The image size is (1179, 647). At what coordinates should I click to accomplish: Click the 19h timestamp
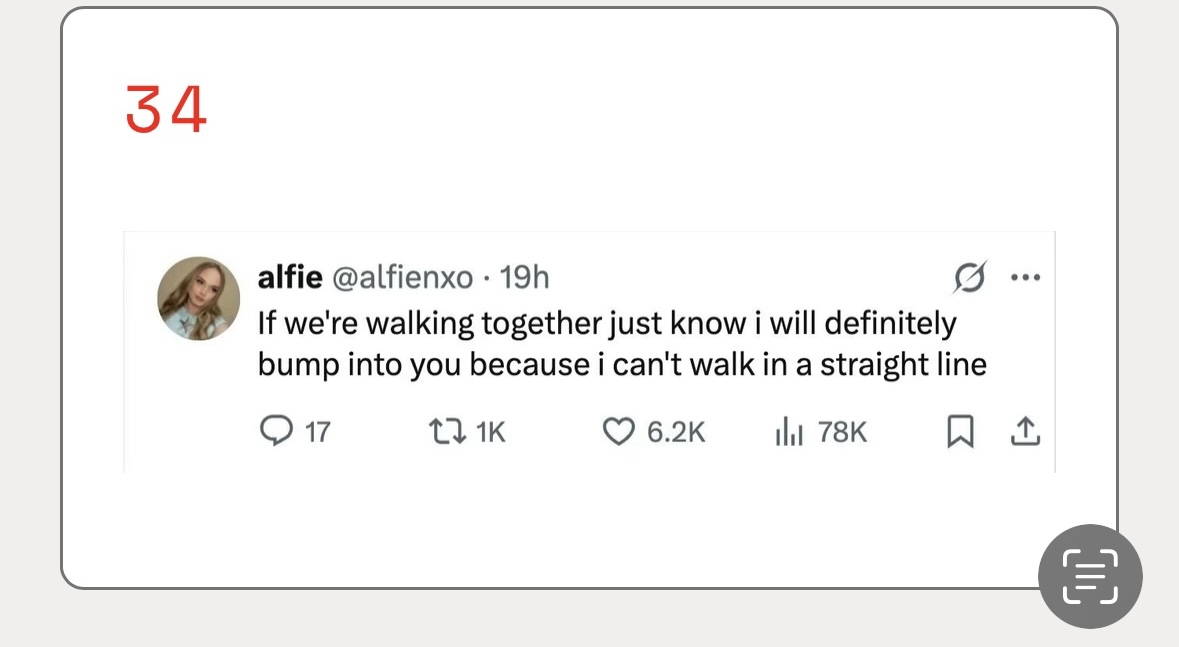click(x=524, y=277)
